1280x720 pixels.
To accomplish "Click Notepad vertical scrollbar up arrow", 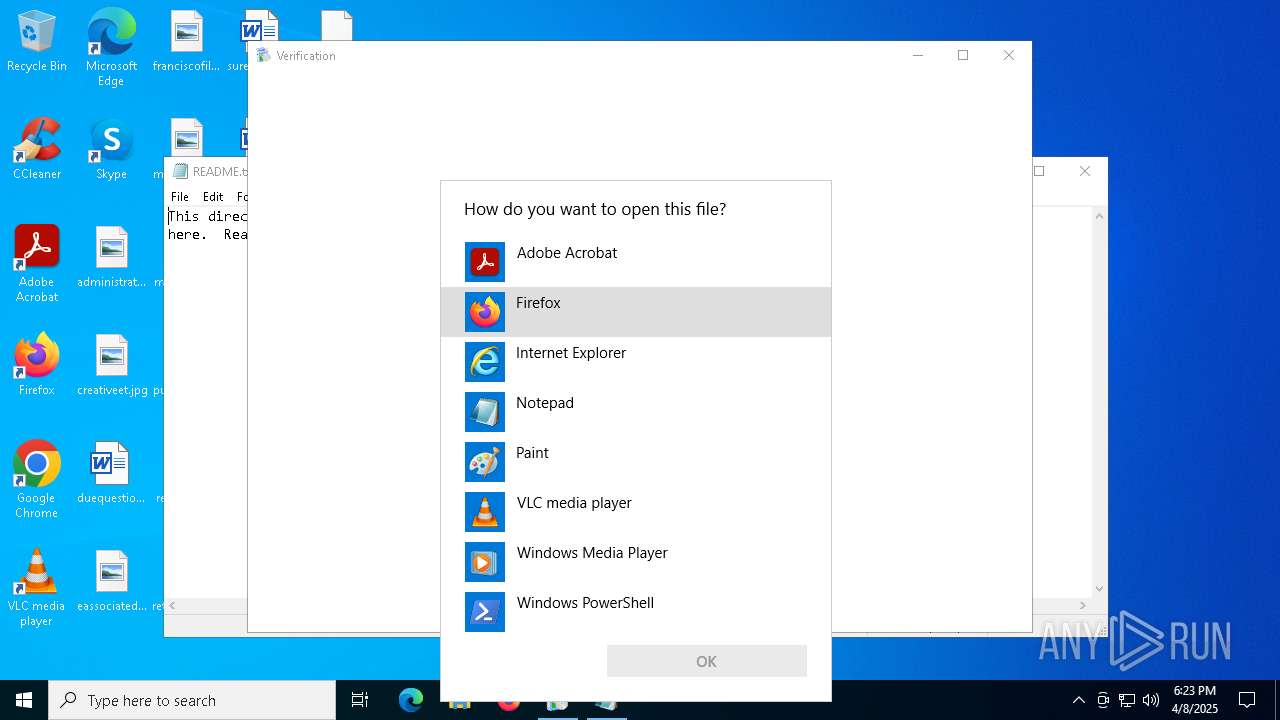I will tap(1099, 216).
